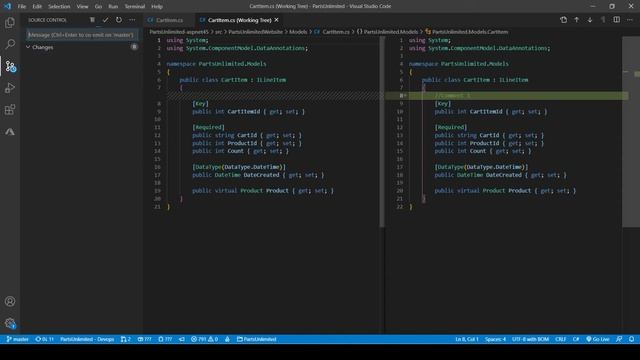Click the src breadcrumb segment
Viewport: 640px width, 360px height.
[x=218, y=32]
